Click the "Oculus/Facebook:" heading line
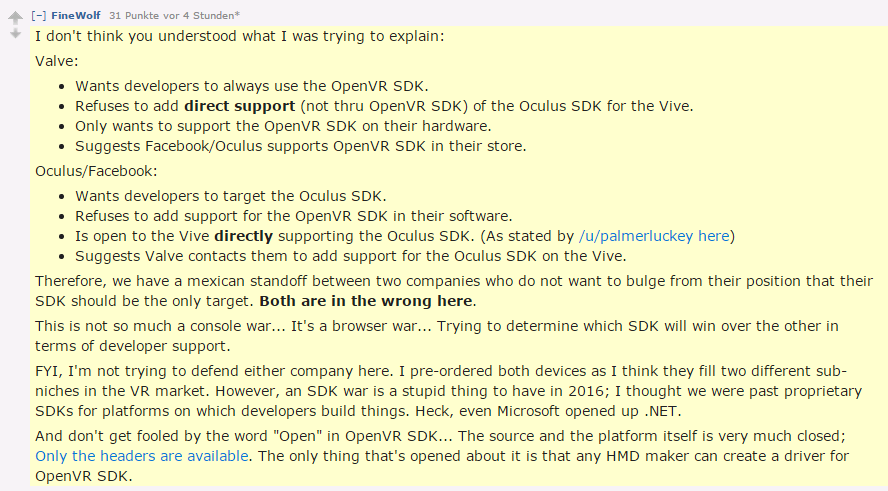This screenshot has width=888, height=491. pyautogui.click(x=96, y=171)
